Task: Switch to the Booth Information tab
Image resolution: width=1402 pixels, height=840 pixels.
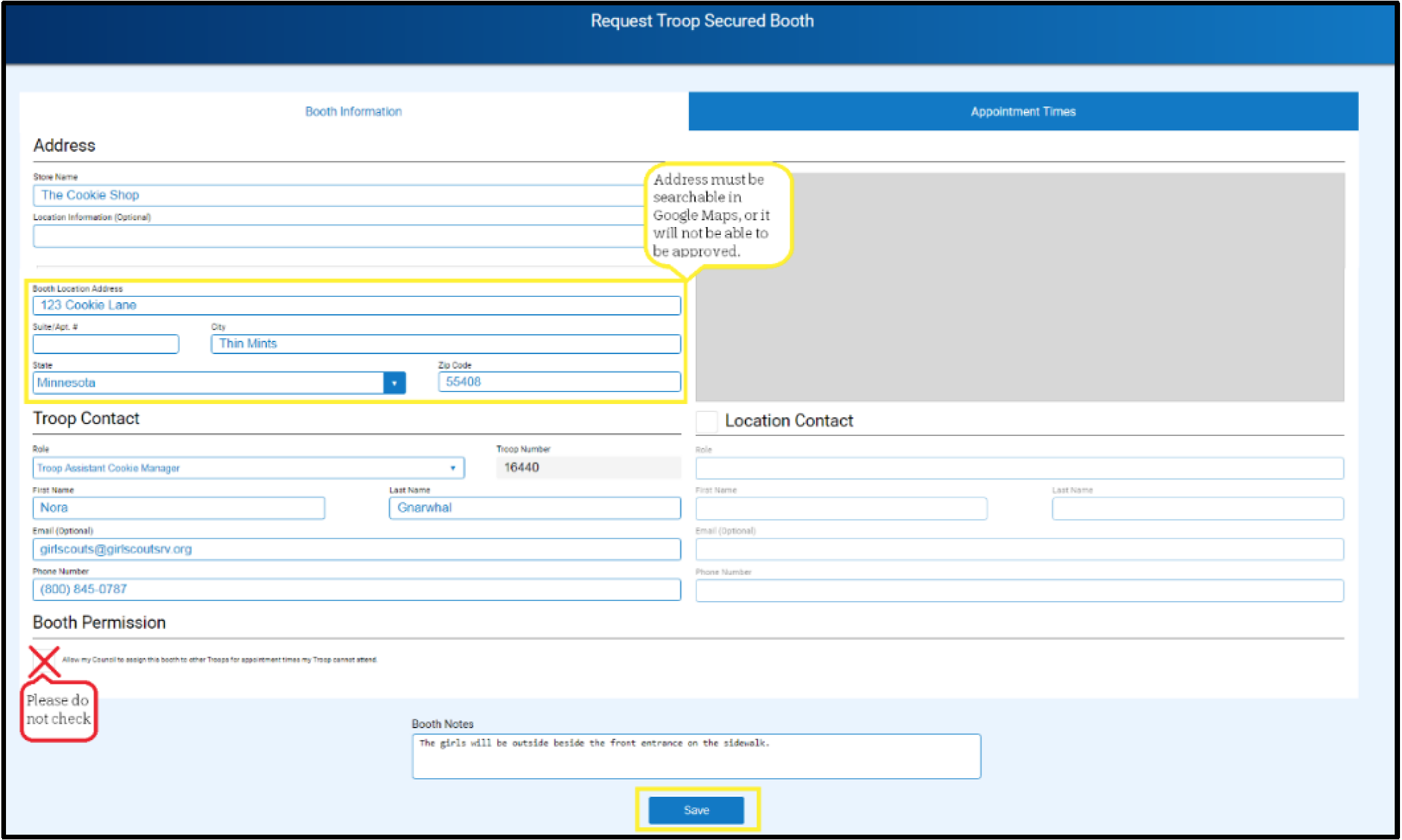Action: pos(353,111)
